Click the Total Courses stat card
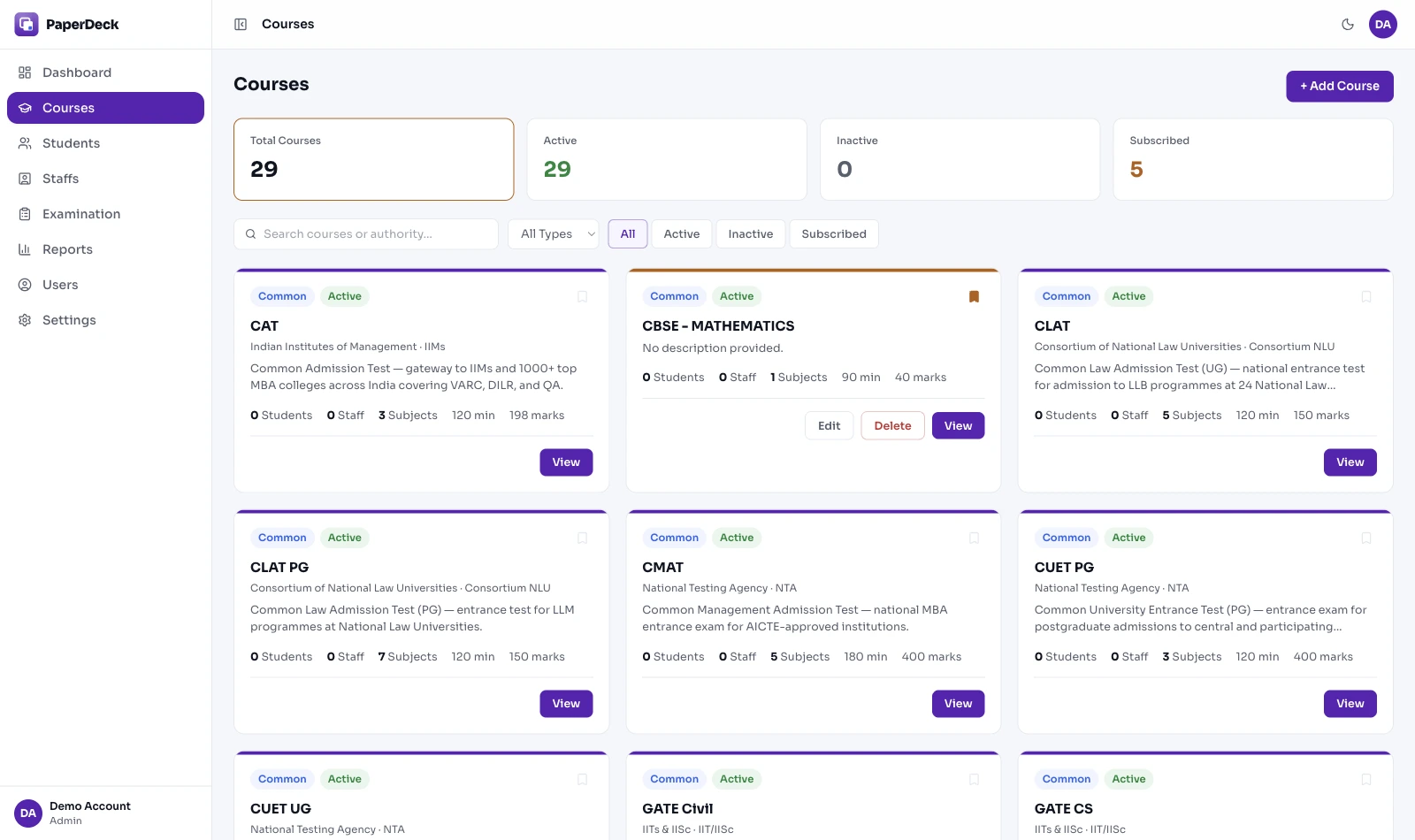The width and height of the screenshot is (1415, 840). click(x=374, y=160)
